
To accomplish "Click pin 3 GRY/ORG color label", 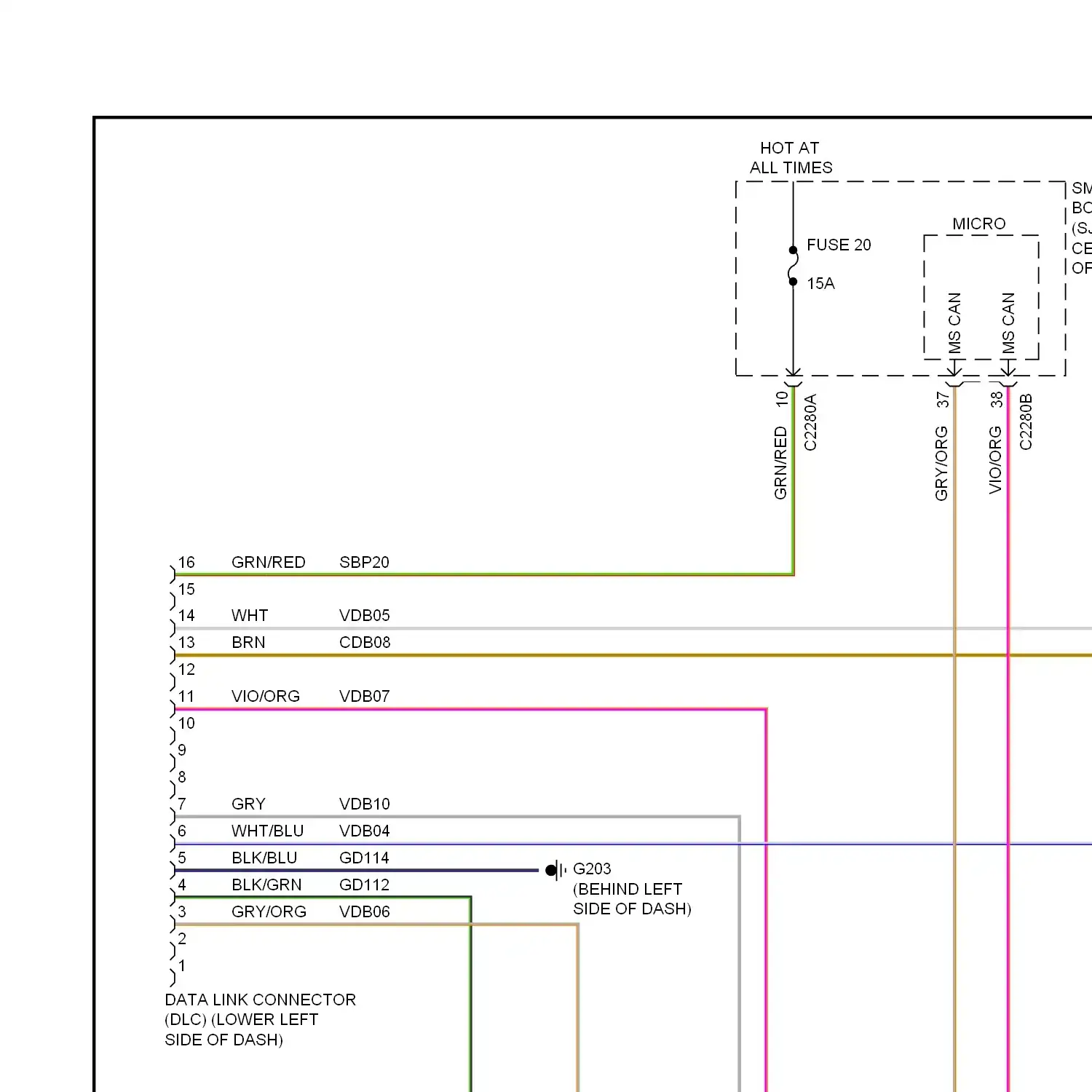I will point(269,911).
